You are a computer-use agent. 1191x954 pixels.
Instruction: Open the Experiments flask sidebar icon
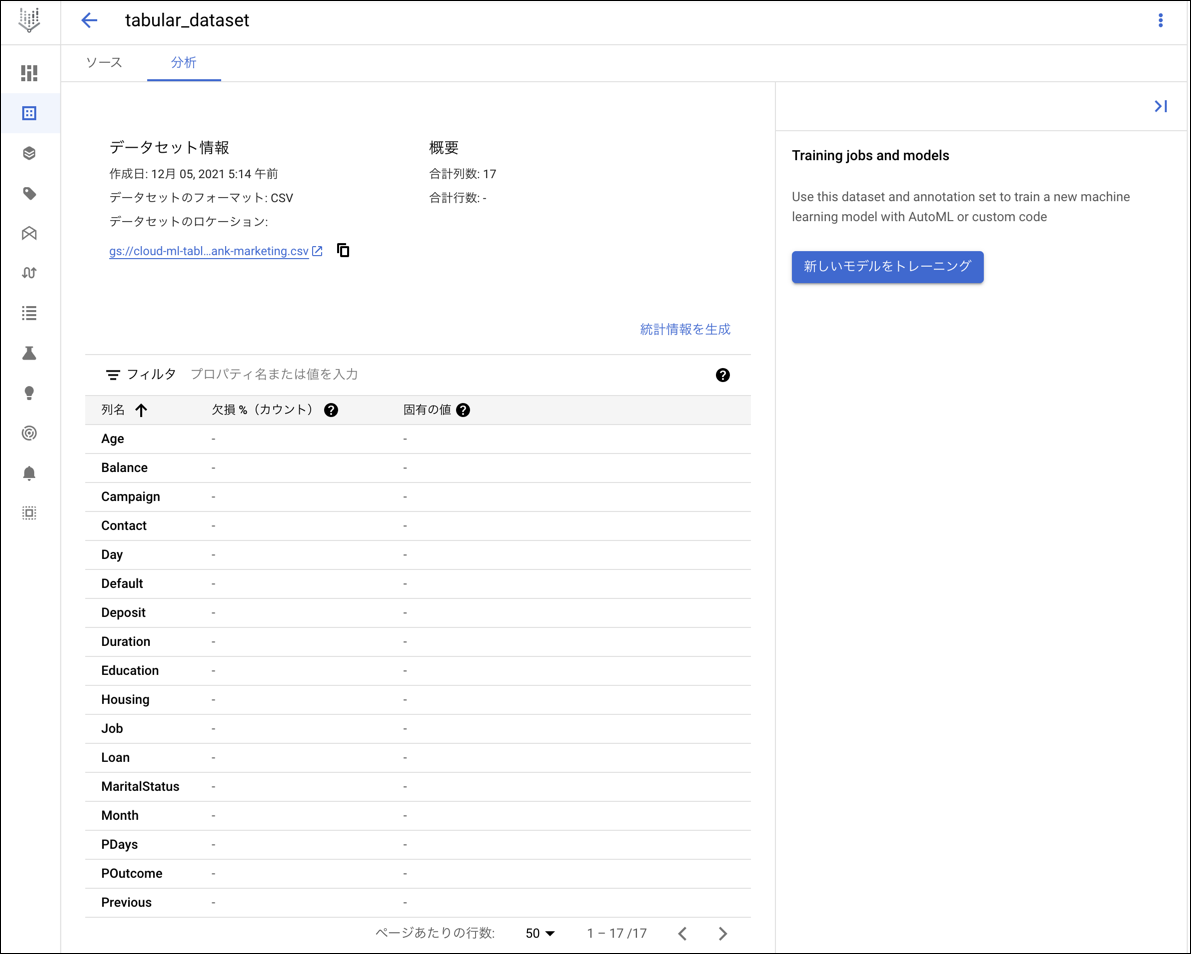(29, 353)
